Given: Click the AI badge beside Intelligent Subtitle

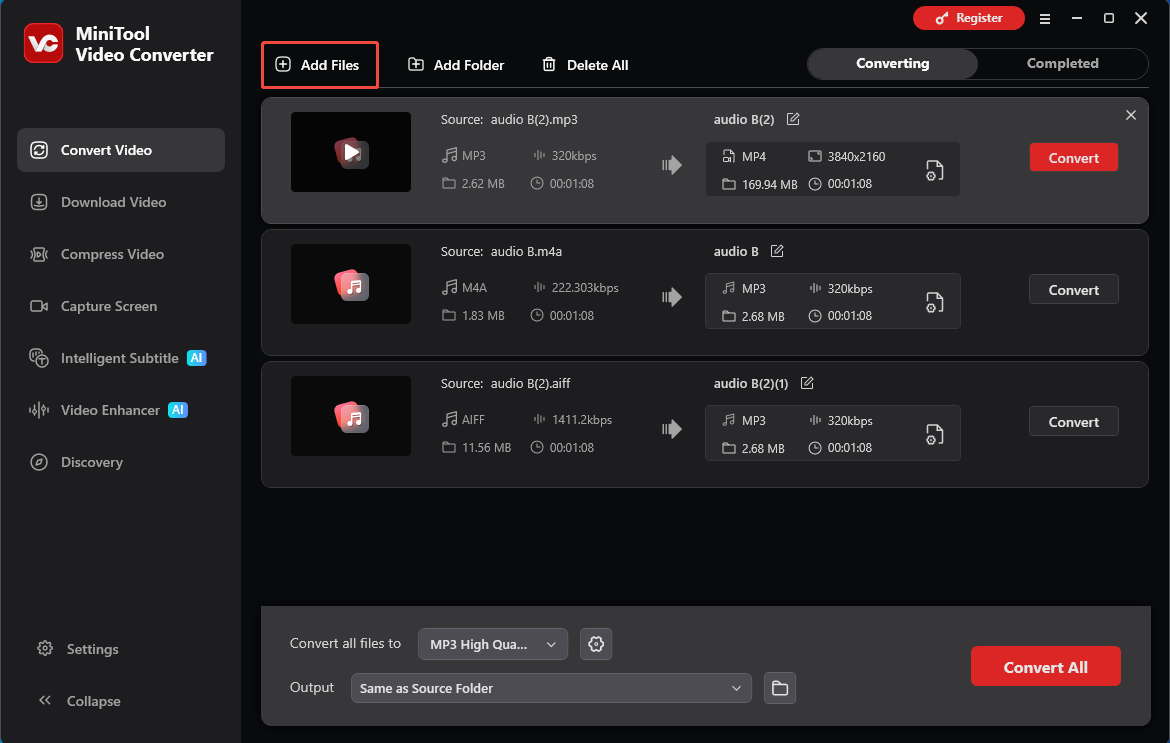Looking at the screenshot, I should 196,358.
